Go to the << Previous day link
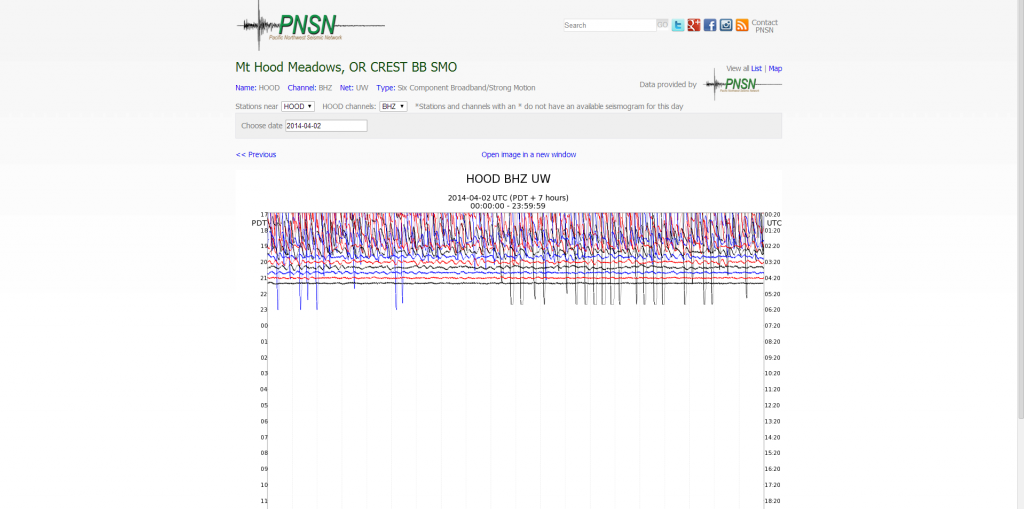The image size is (1024, 509). pyautogui.click(x=256, y=155)
